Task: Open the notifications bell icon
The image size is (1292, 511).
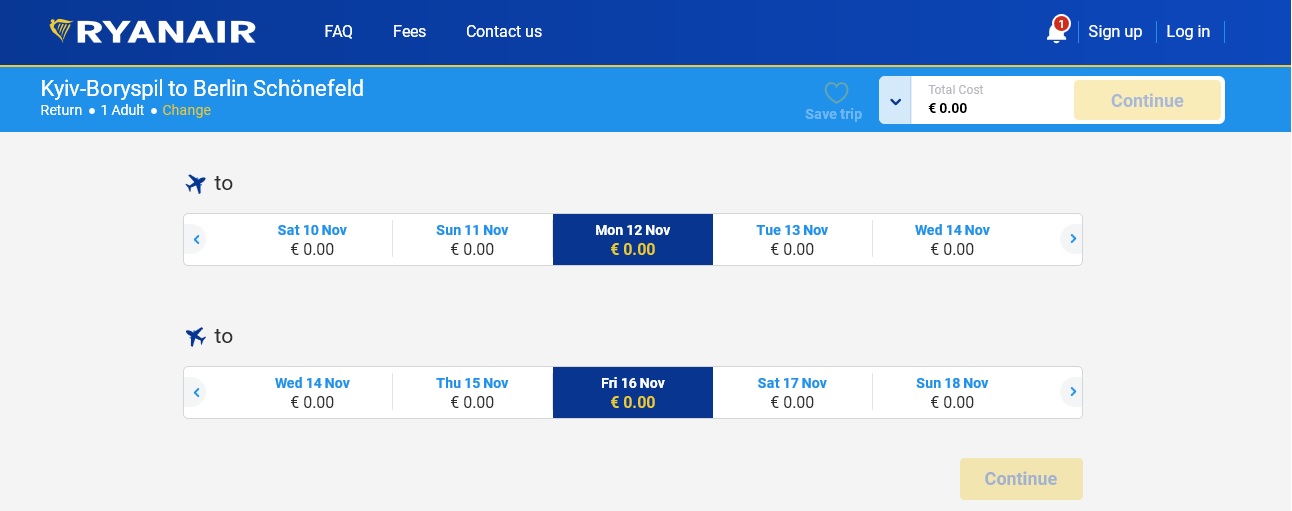Action: (x=1056, y=32)
